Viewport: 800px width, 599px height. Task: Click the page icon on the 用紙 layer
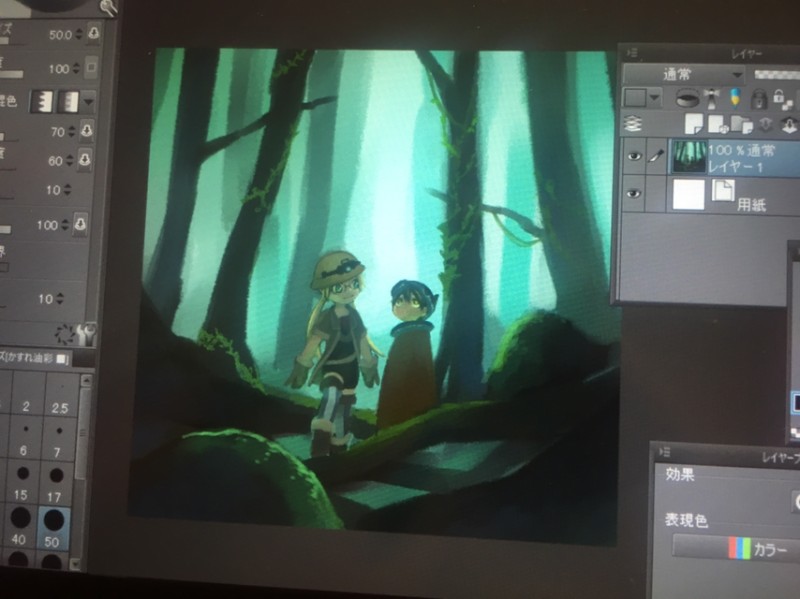pyautogui.click(x=723, y=191)
